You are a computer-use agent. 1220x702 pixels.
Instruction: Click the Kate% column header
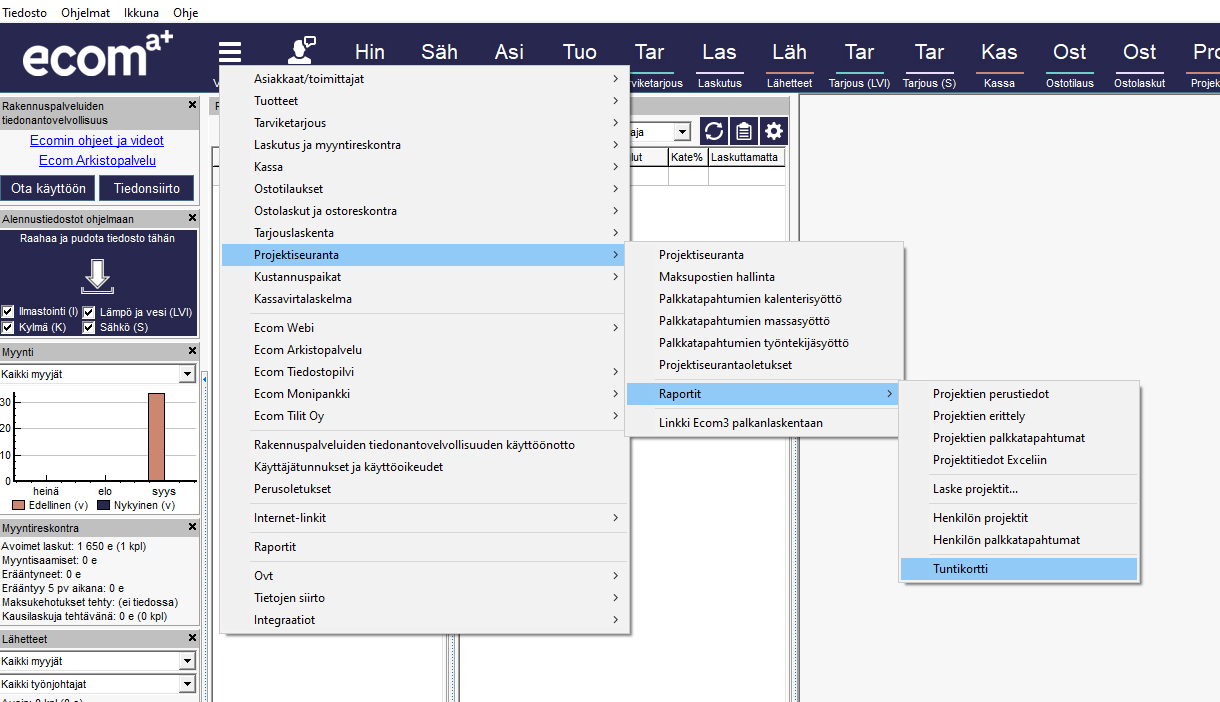(x=688, y=157)
